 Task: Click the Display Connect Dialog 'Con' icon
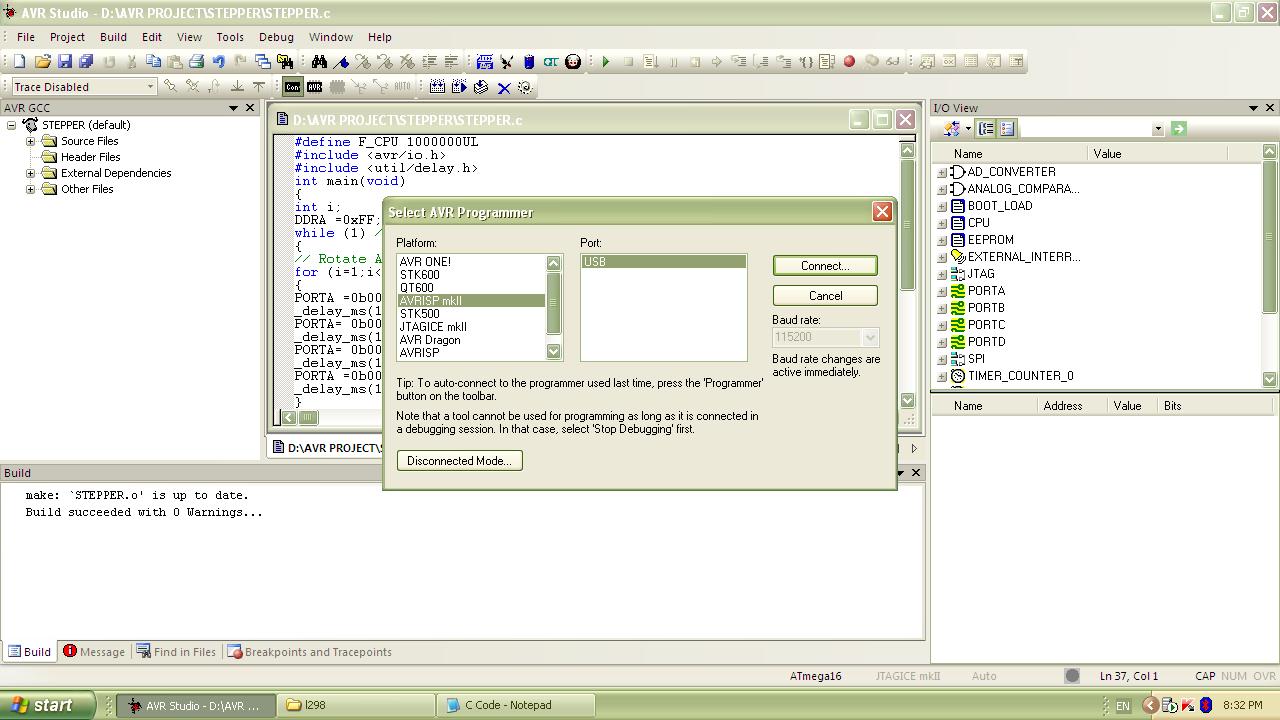[x=292, y=87]
